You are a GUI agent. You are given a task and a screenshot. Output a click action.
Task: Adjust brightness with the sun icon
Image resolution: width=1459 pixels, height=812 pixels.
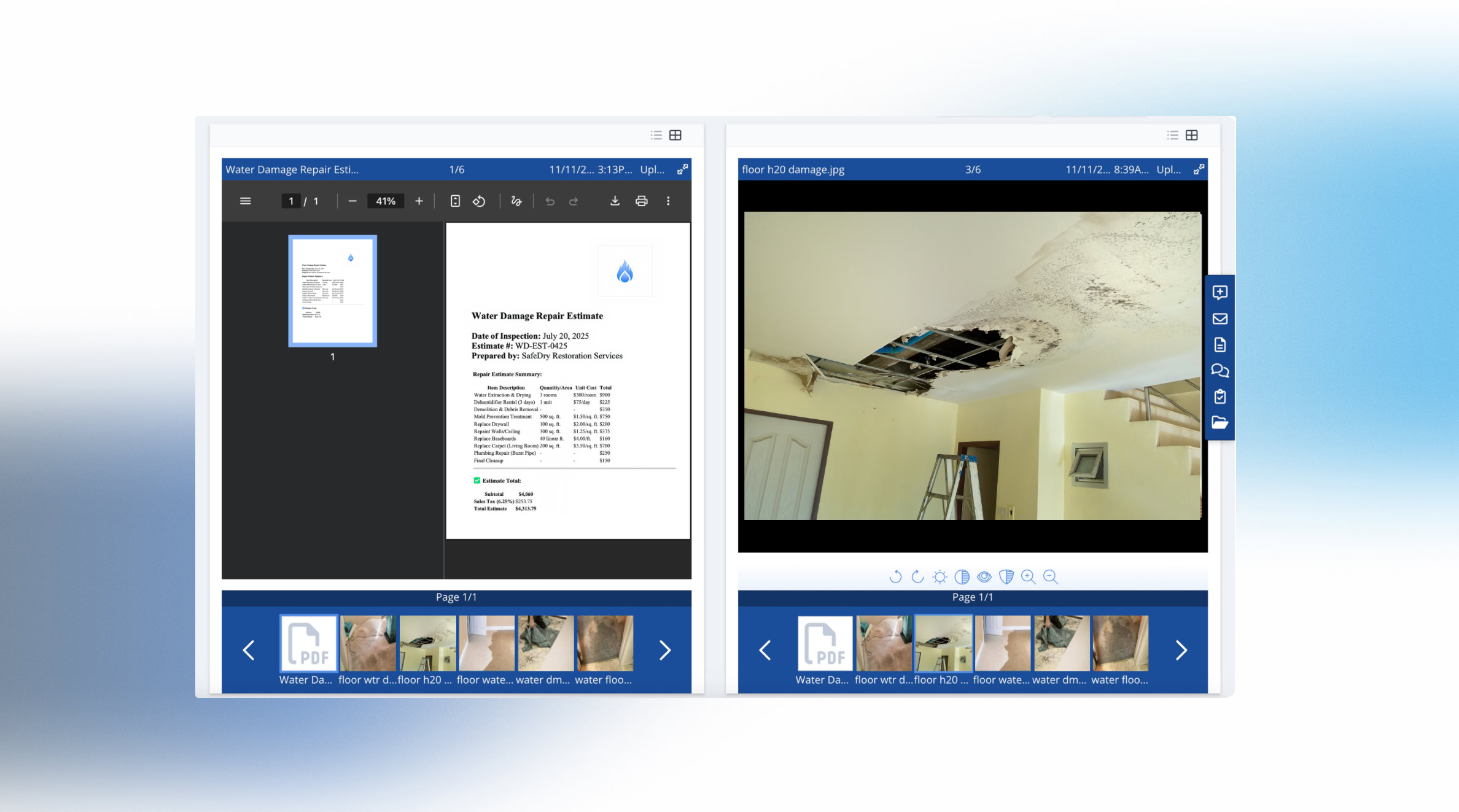(x=940, y=576)
